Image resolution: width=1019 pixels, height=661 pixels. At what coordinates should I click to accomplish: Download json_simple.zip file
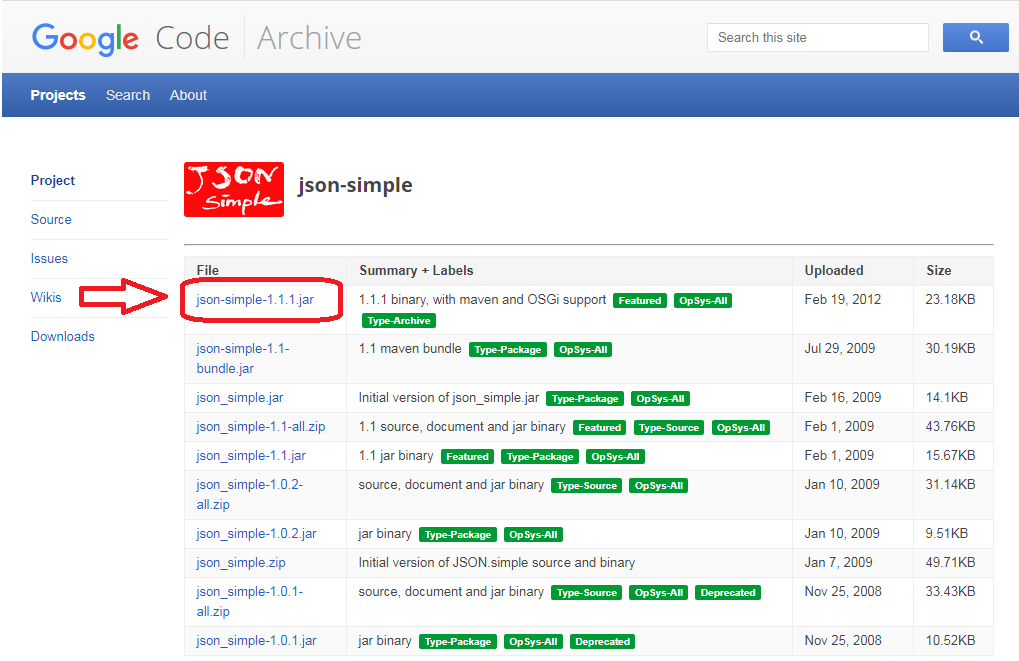[x=241, y=563]
